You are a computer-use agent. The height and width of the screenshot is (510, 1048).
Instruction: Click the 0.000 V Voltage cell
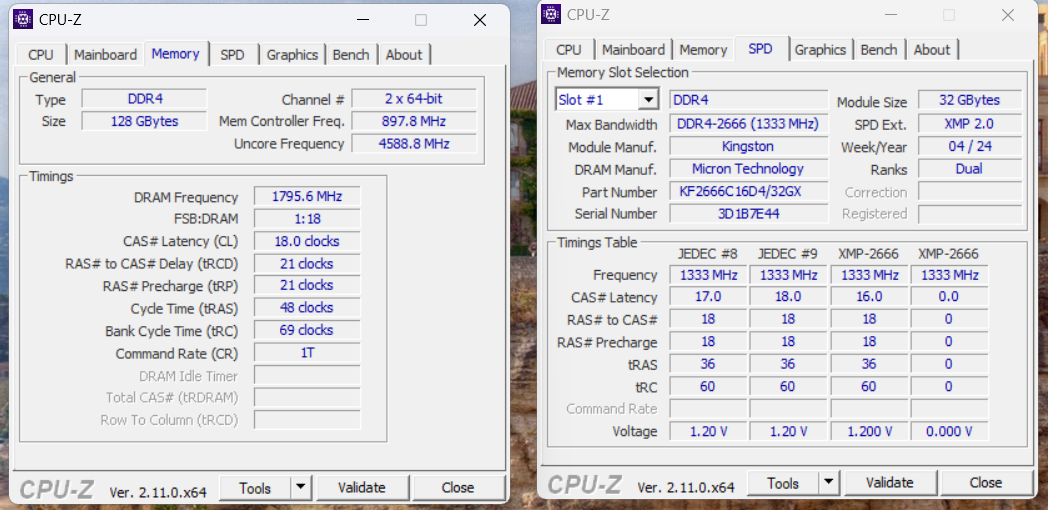coord(949,431)
